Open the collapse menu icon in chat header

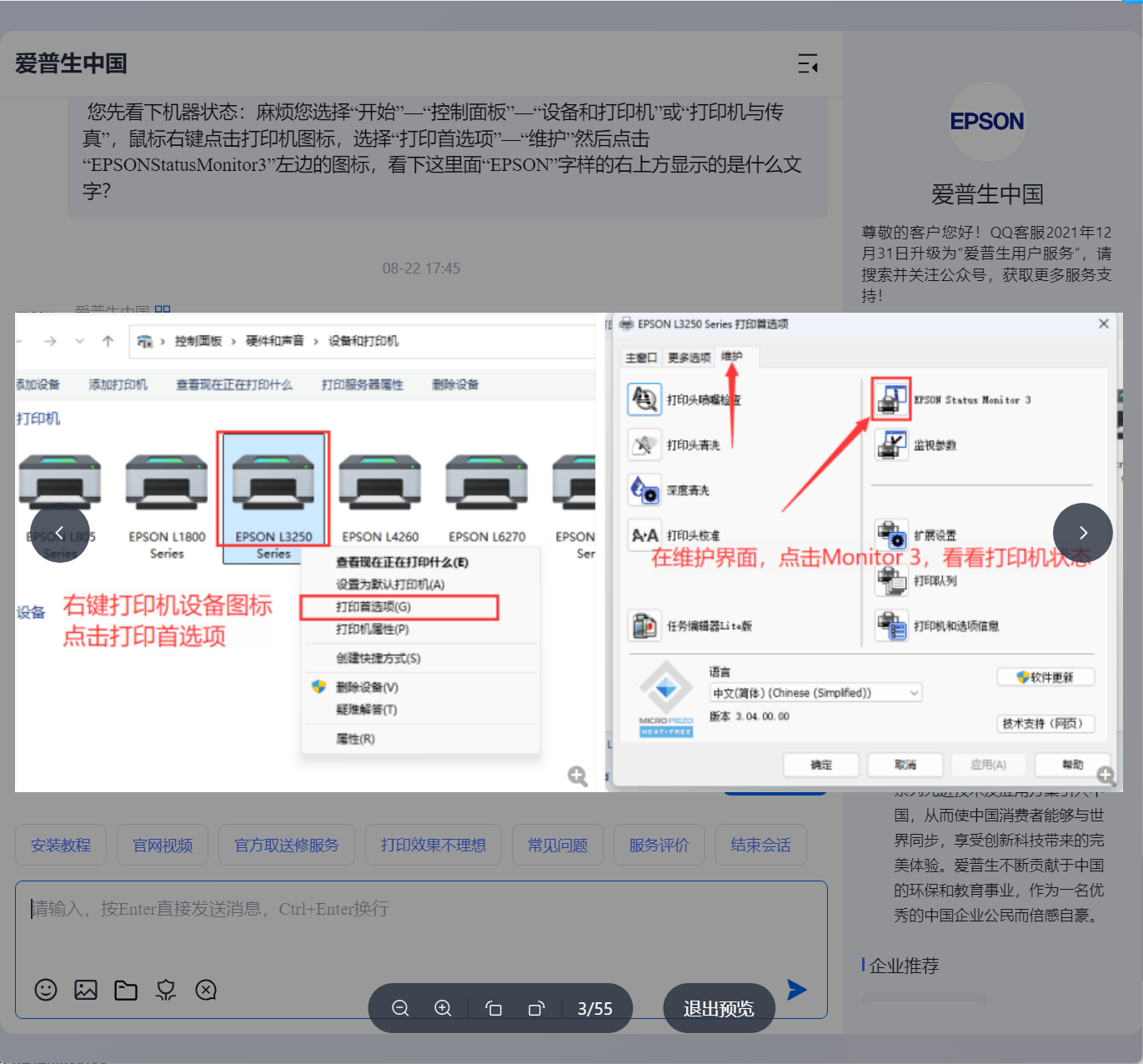808,63
